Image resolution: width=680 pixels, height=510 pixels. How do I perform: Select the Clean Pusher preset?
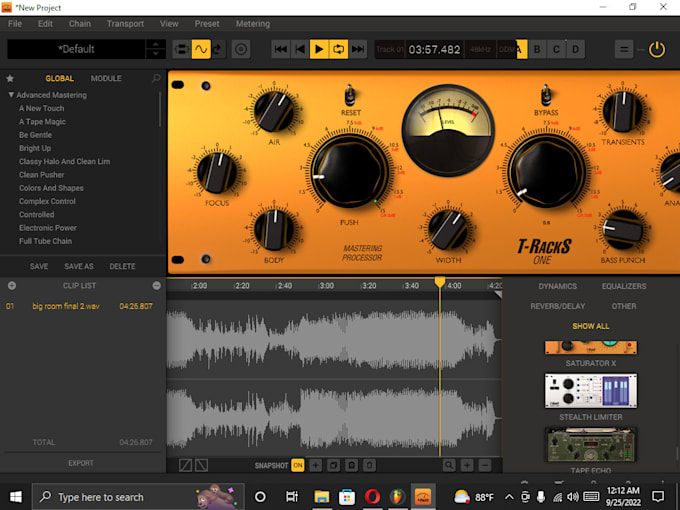click(x=42, y=175)
